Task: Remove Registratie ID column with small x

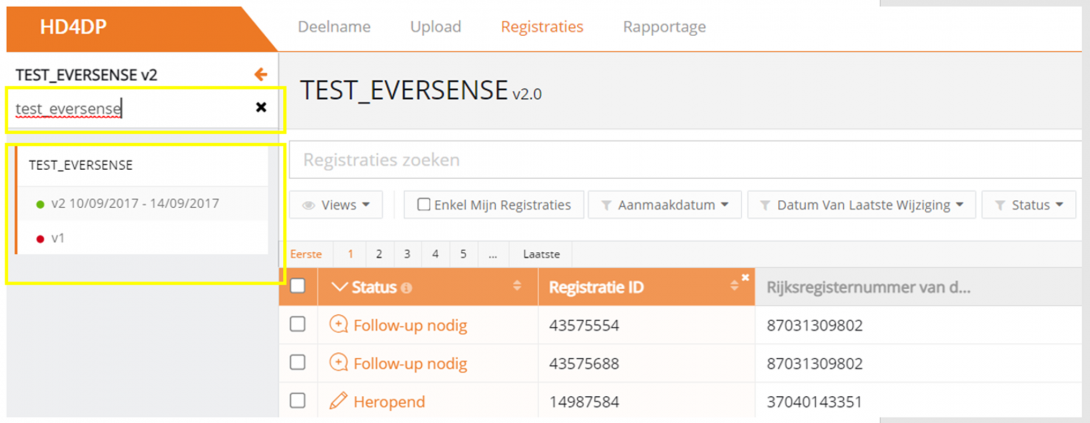Action: pos(745,277)
